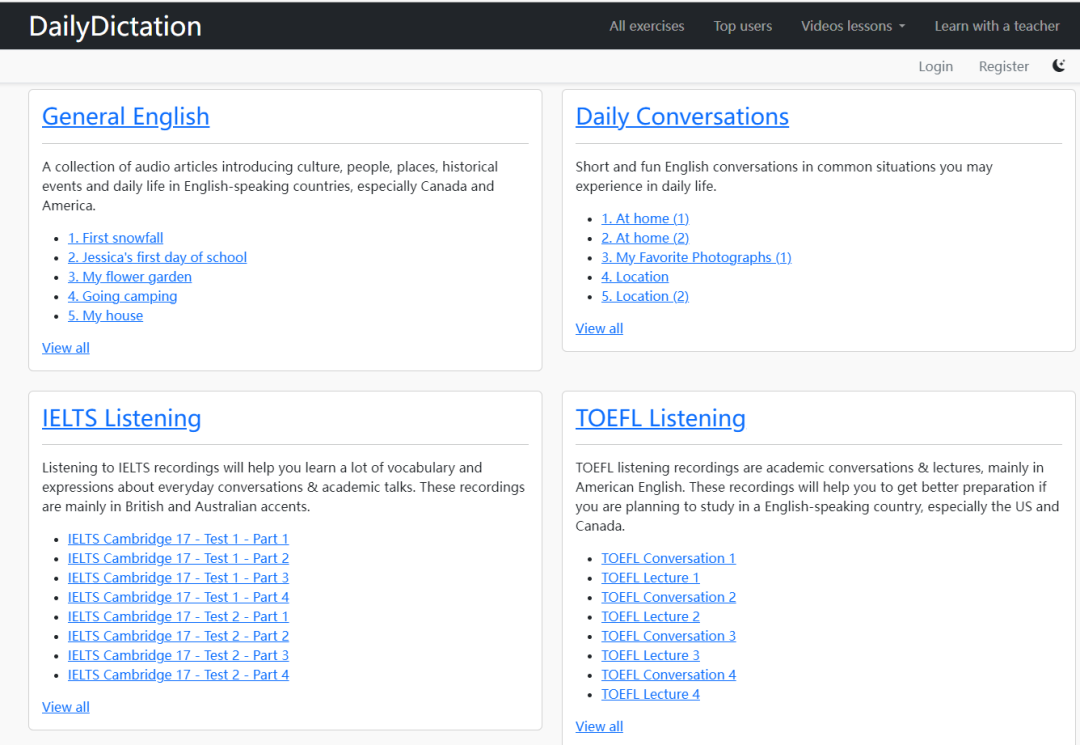Open the TOEFL Listening heading link
The width and height of the screenshot is (1080, 745).
pyautogui.click(x=661, y=418)
